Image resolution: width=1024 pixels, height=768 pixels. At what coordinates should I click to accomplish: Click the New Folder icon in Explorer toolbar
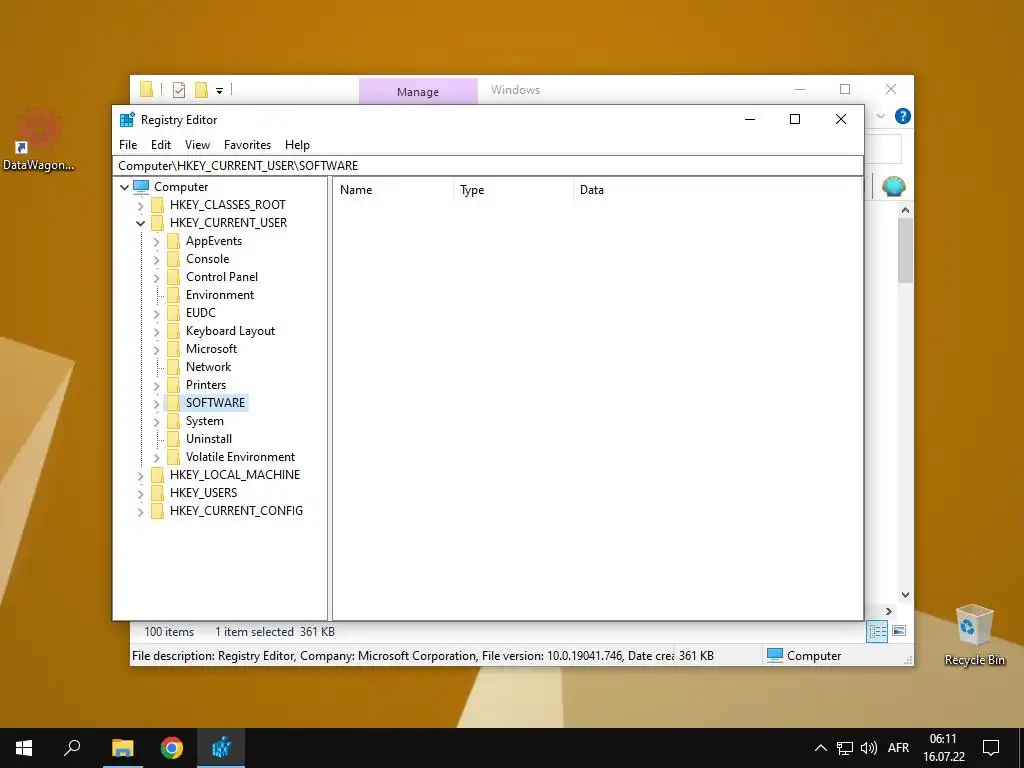[x=201, y=90]
